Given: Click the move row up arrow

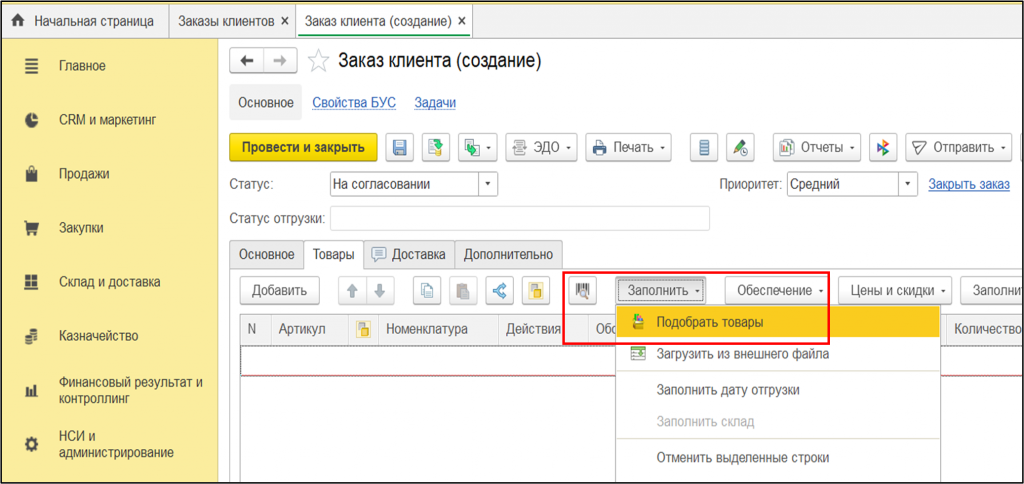Looking at the screenshot, I should tap(352, 291).
